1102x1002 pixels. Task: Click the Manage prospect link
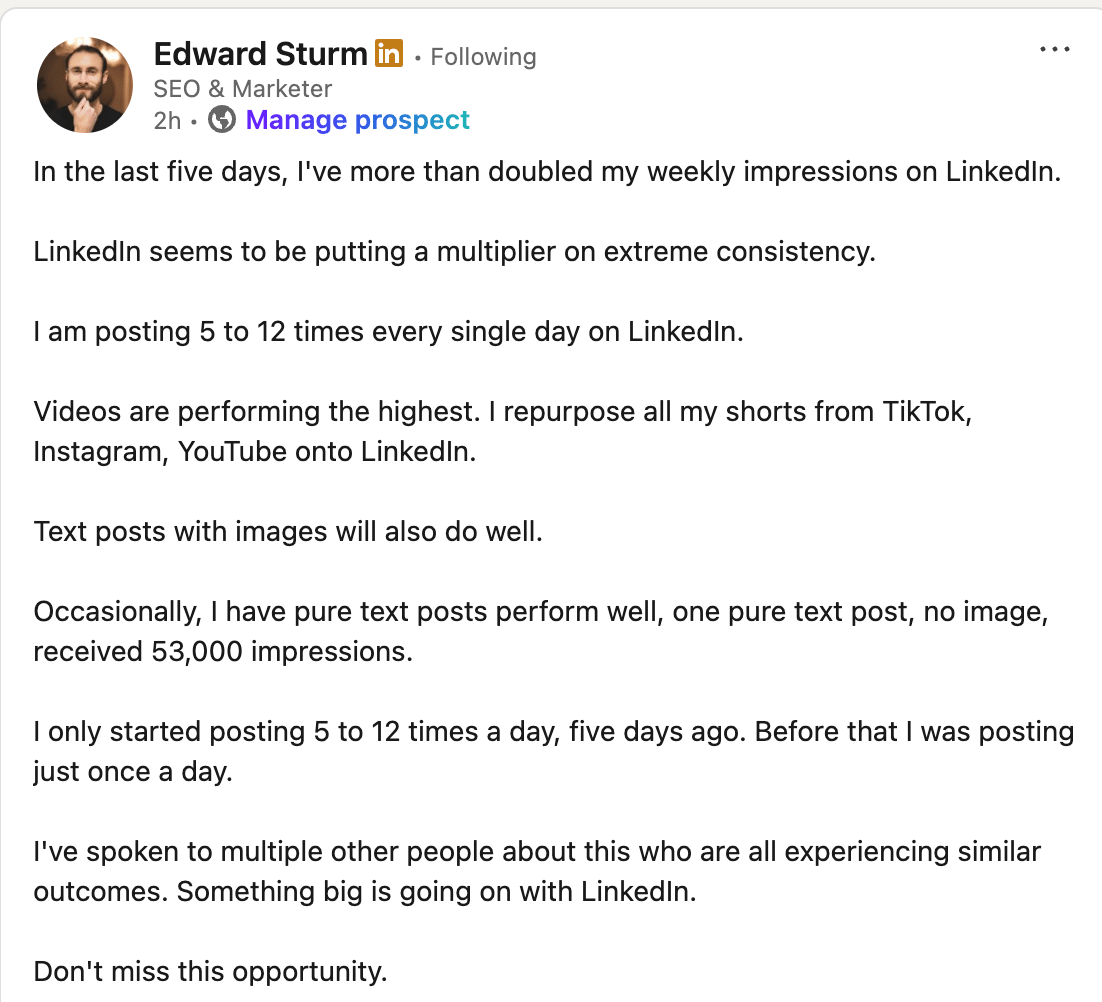coord(358,120)
